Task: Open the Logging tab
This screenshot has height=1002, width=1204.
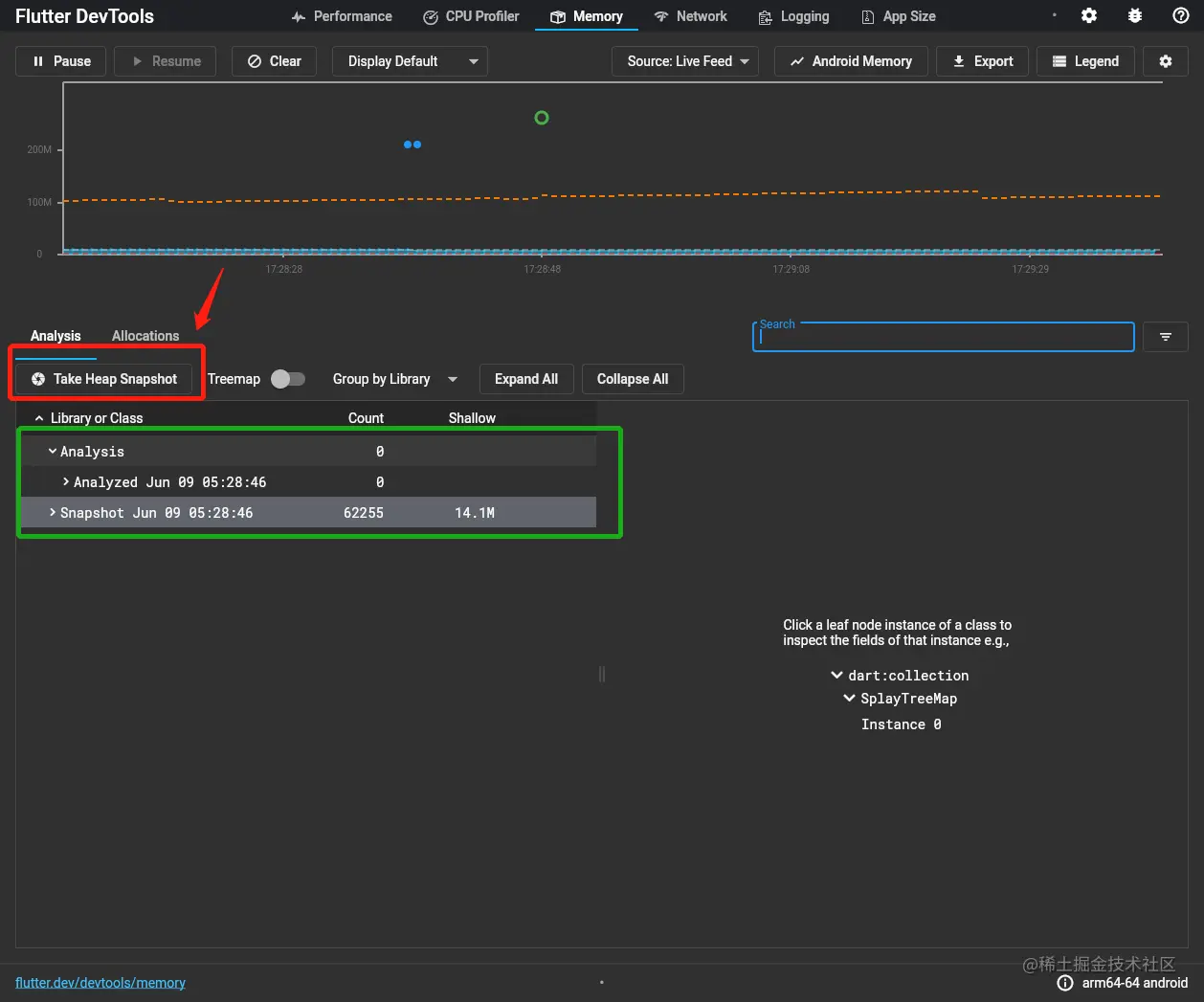Action: pyautogui.click(x=793, y=16)
